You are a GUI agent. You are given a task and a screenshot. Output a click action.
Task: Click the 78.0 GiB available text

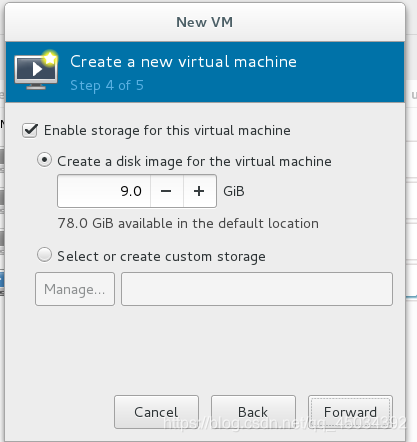[188, 223]
